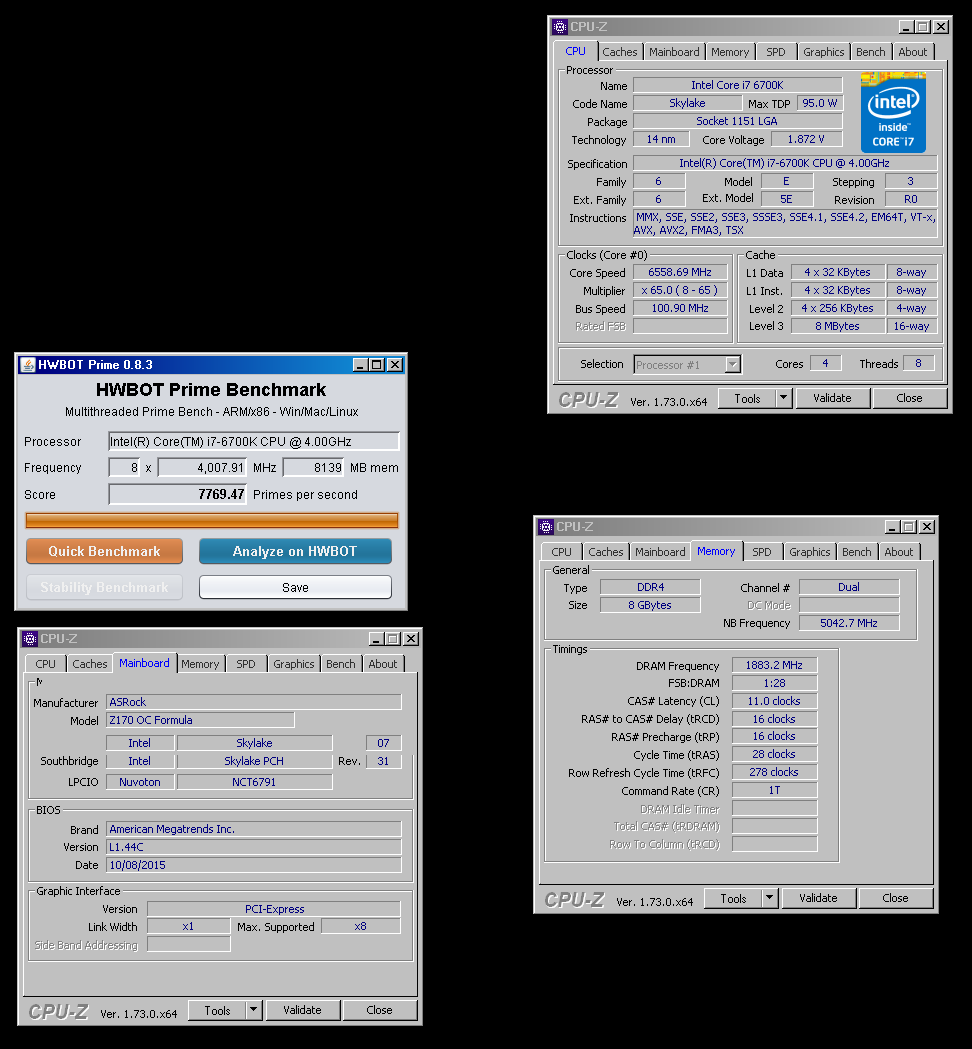
Task: Expand the Processor #1 selection combo box
Action: pos(733,365)
